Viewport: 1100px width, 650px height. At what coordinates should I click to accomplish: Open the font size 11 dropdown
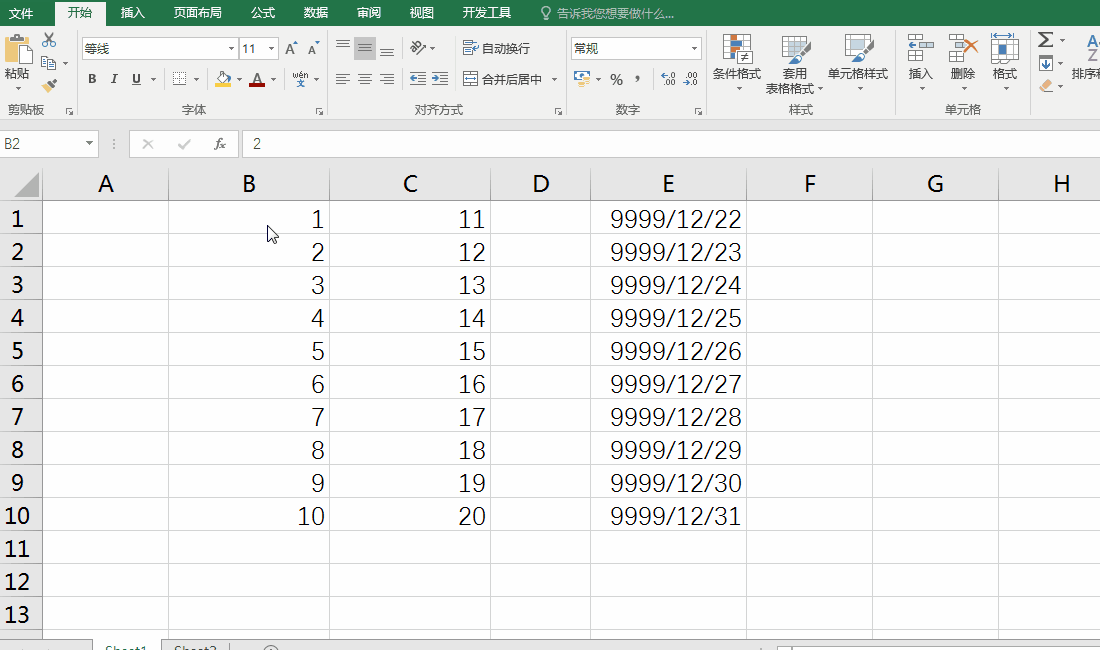271,48
